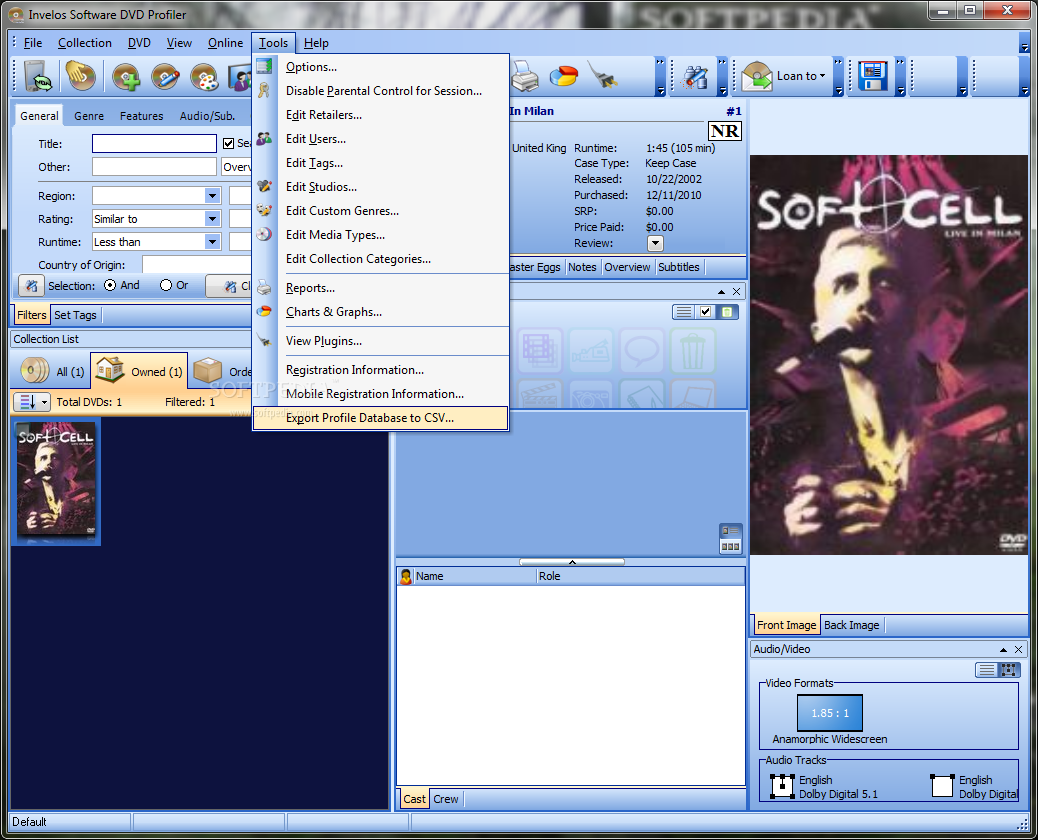Collapse the features panel with the up arrow
This screenshot has height=840, width=1038.
721,291
